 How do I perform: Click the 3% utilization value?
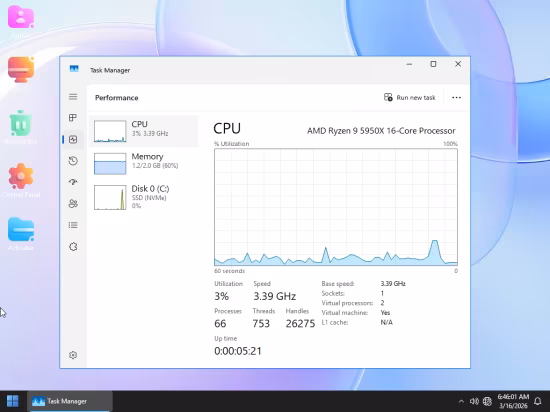tap(221, 296)
